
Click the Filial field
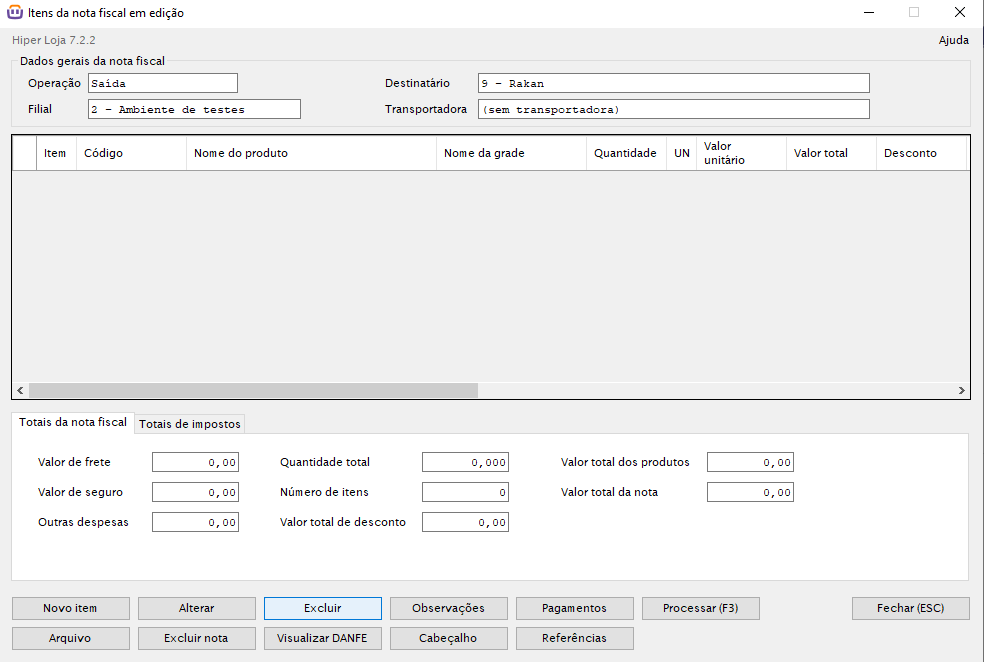pos(194,109)
